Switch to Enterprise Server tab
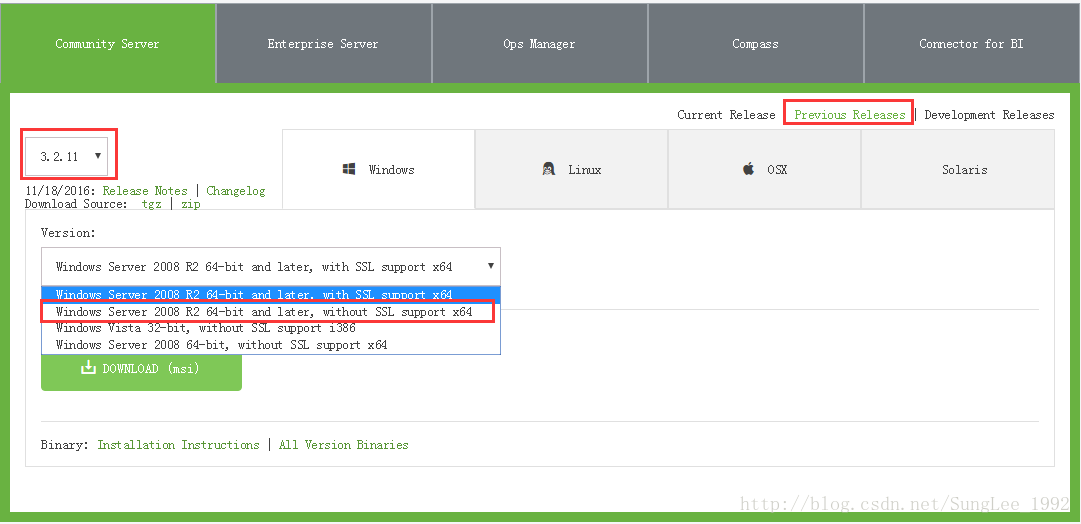 click(x=323, y=43)
